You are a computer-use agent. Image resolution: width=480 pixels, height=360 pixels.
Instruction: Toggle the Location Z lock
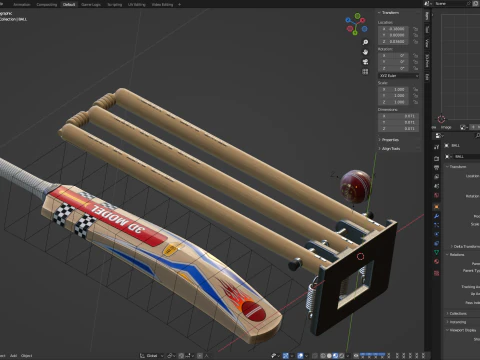click(x=415, y=41)
